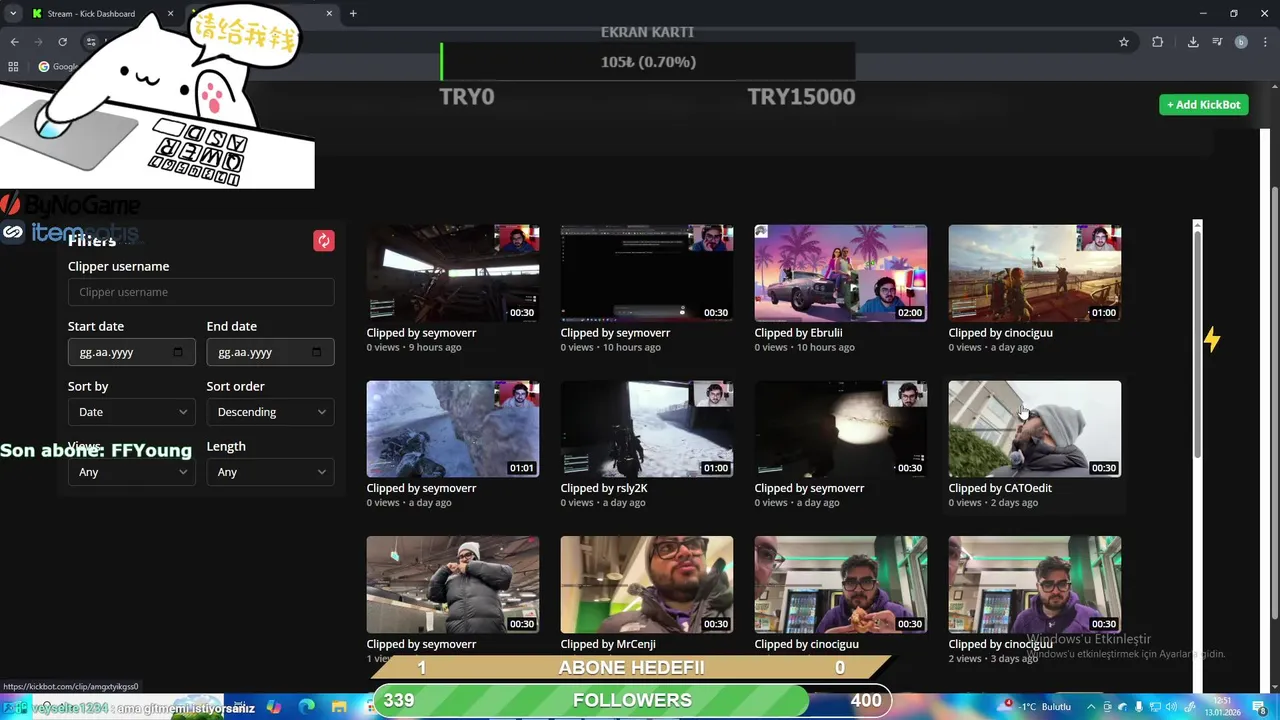Open cinociguu 01:00 clip from a day ago
This screenshot has width=1280, height=720.
(x=1035, y=273)
